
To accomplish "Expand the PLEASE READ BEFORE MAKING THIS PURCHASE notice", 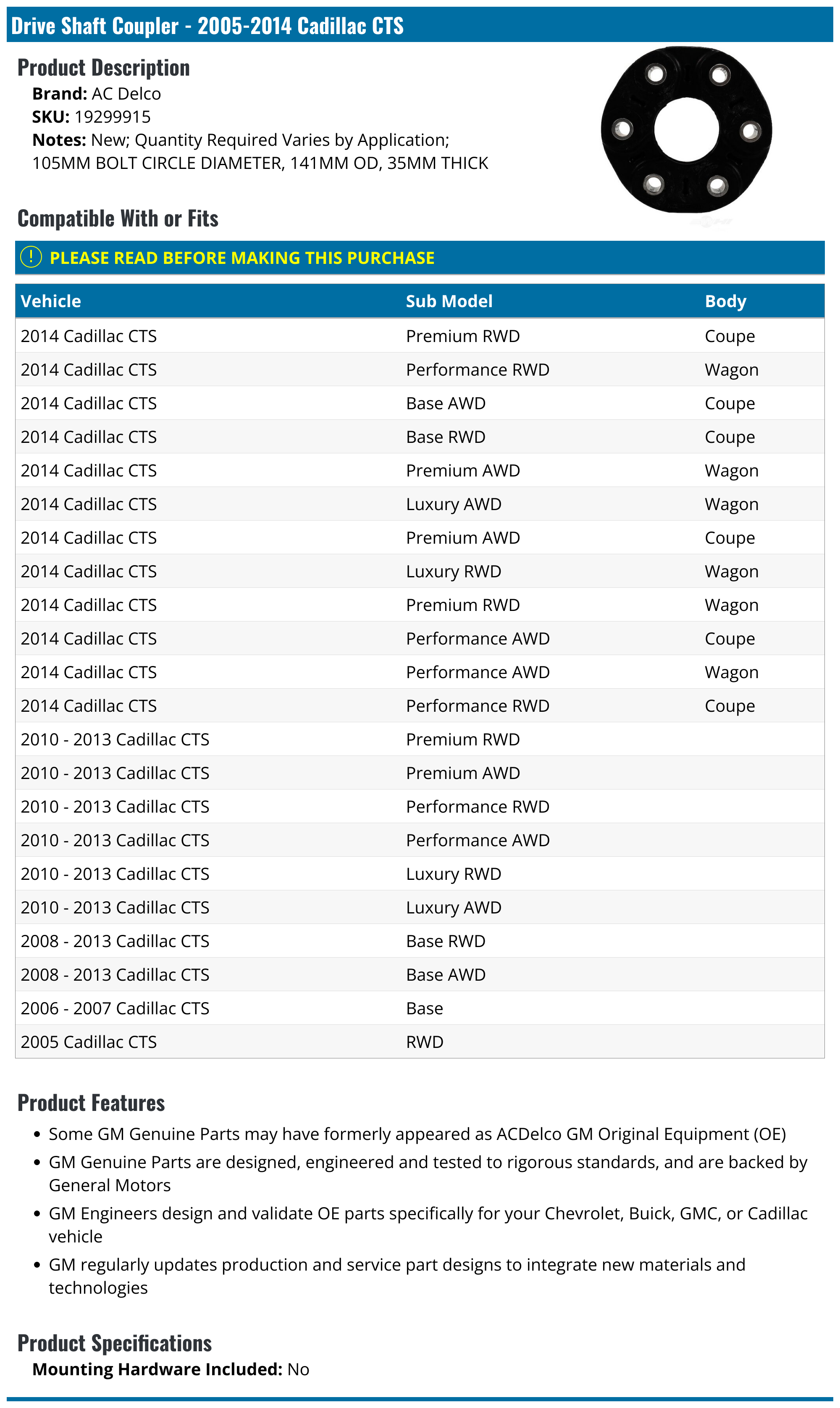I will [x=241, y=258].
